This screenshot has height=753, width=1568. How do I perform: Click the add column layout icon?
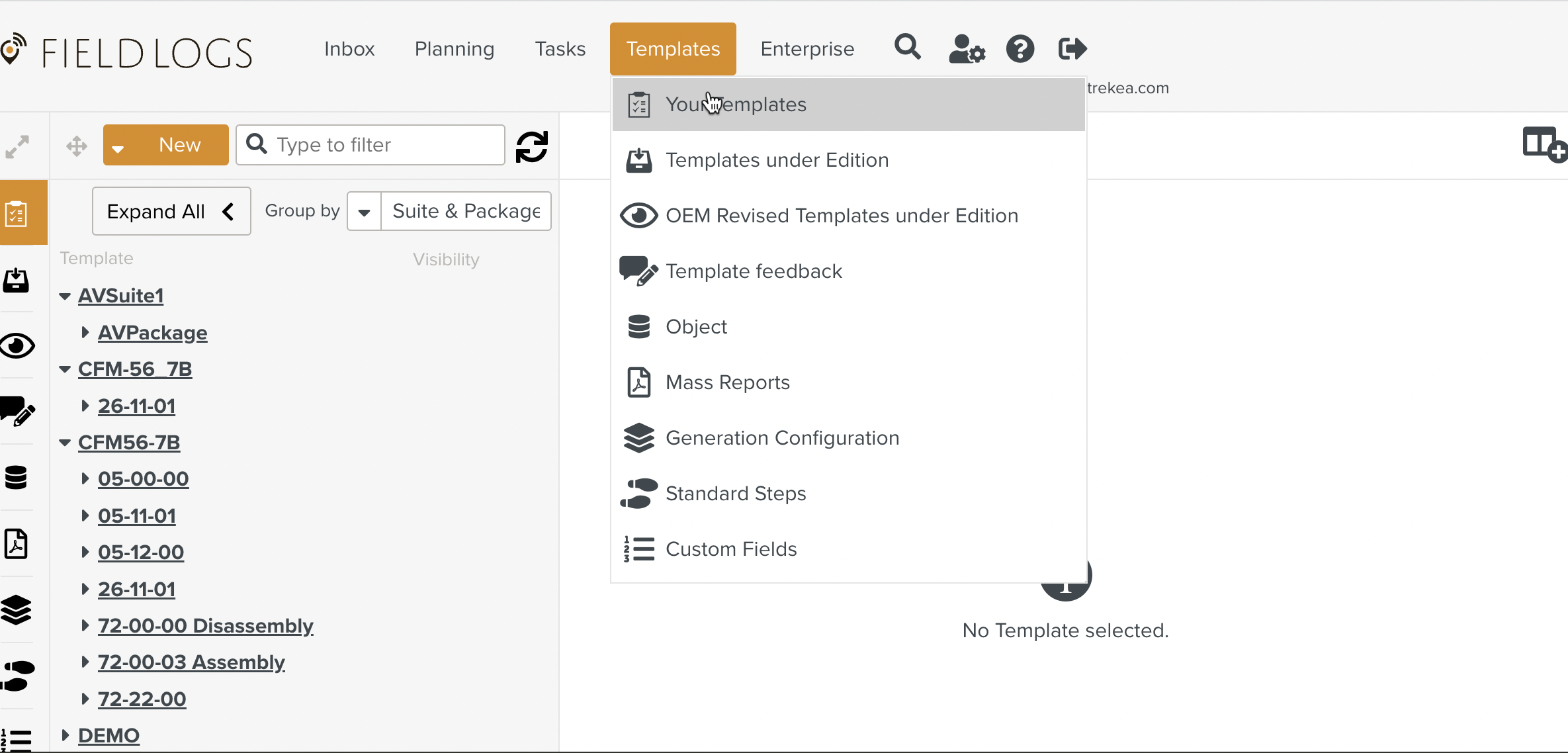1544,144
